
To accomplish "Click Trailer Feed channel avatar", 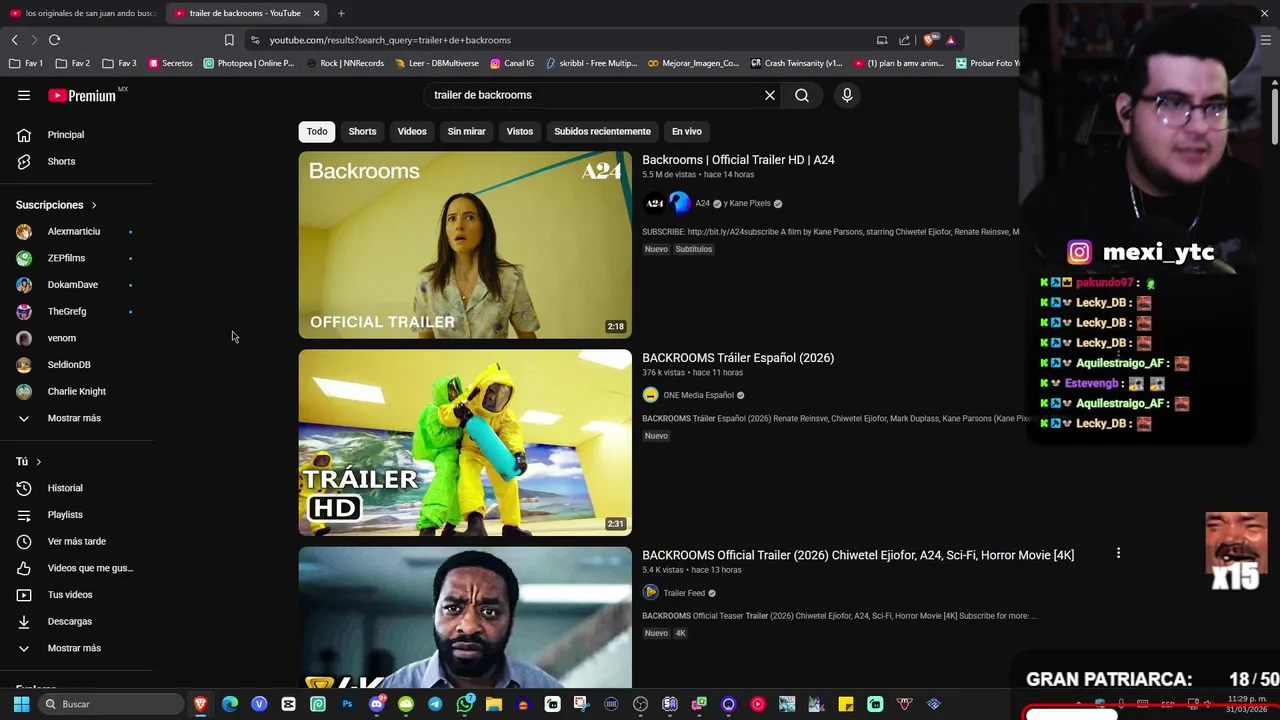I will (650, 593).
